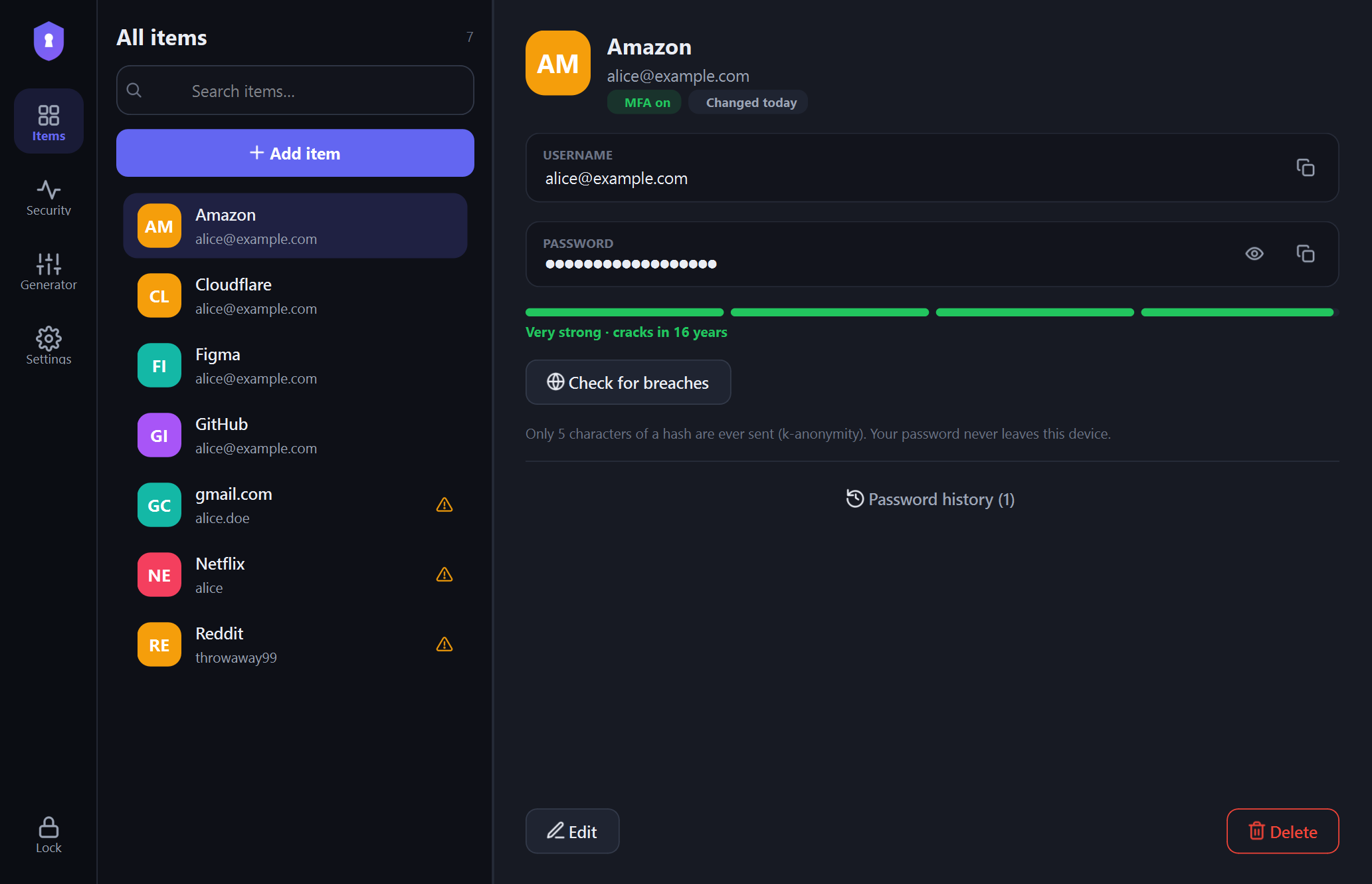Click the MFA on badge
Image resolution: width=1372 pixels, height=884 pixels.
coord(644,102)
